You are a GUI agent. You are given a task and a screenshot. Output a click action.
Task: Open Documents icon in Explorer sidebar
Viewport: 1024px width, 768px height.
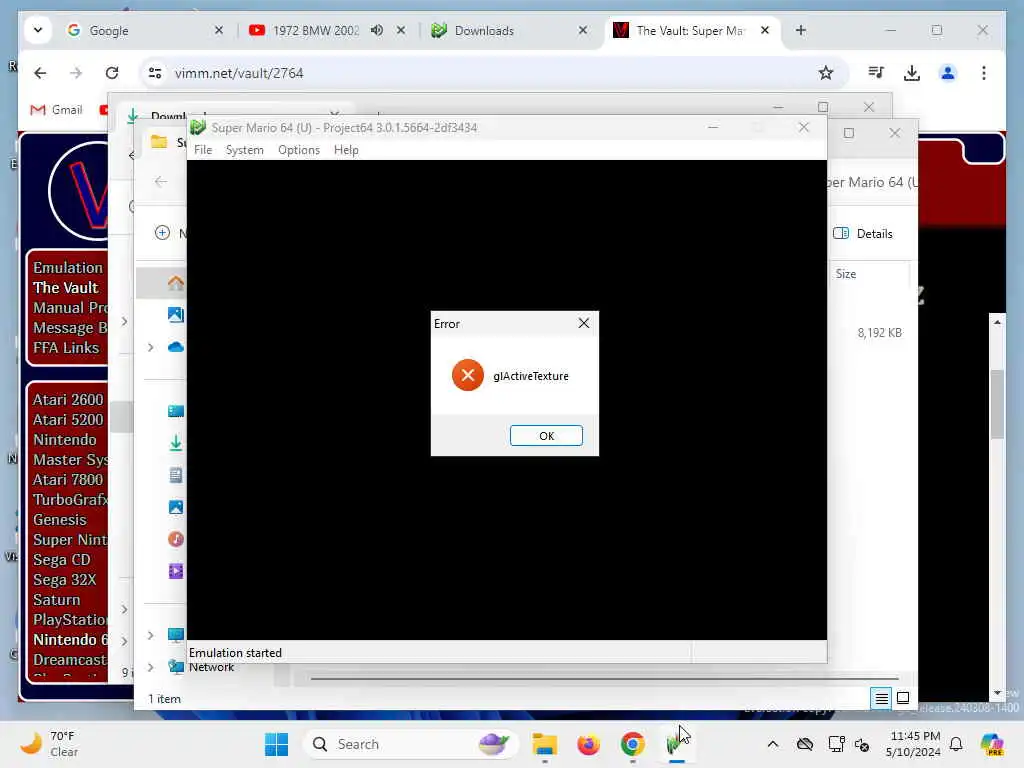[x=176, y=475]
